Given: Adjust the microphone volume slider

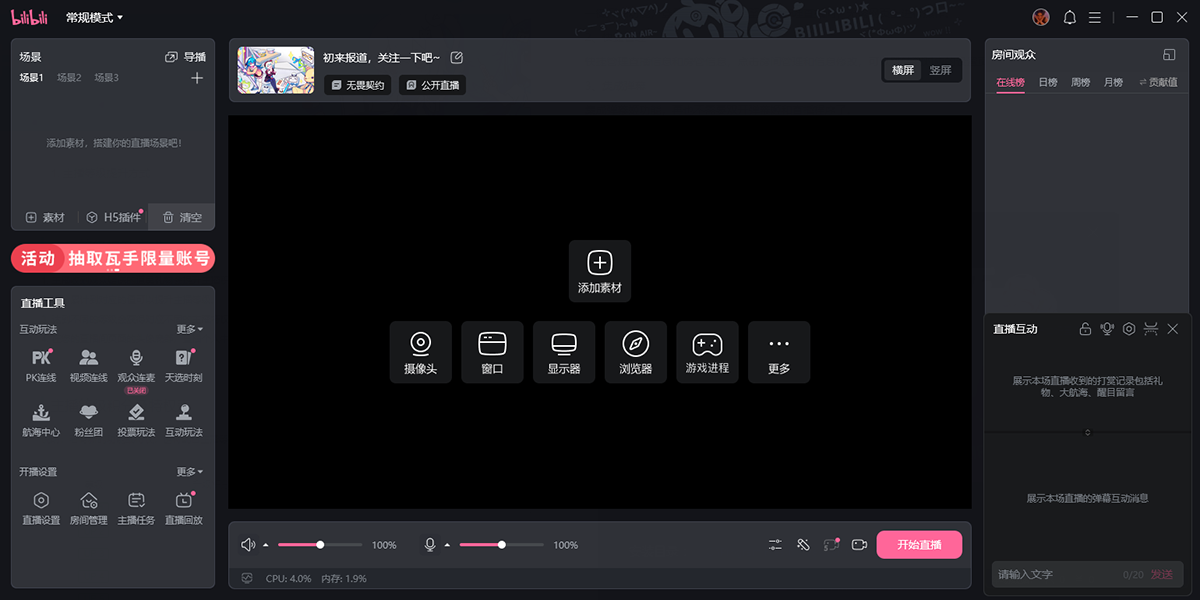Looking at the screenshot, I should tap(502, 545).
